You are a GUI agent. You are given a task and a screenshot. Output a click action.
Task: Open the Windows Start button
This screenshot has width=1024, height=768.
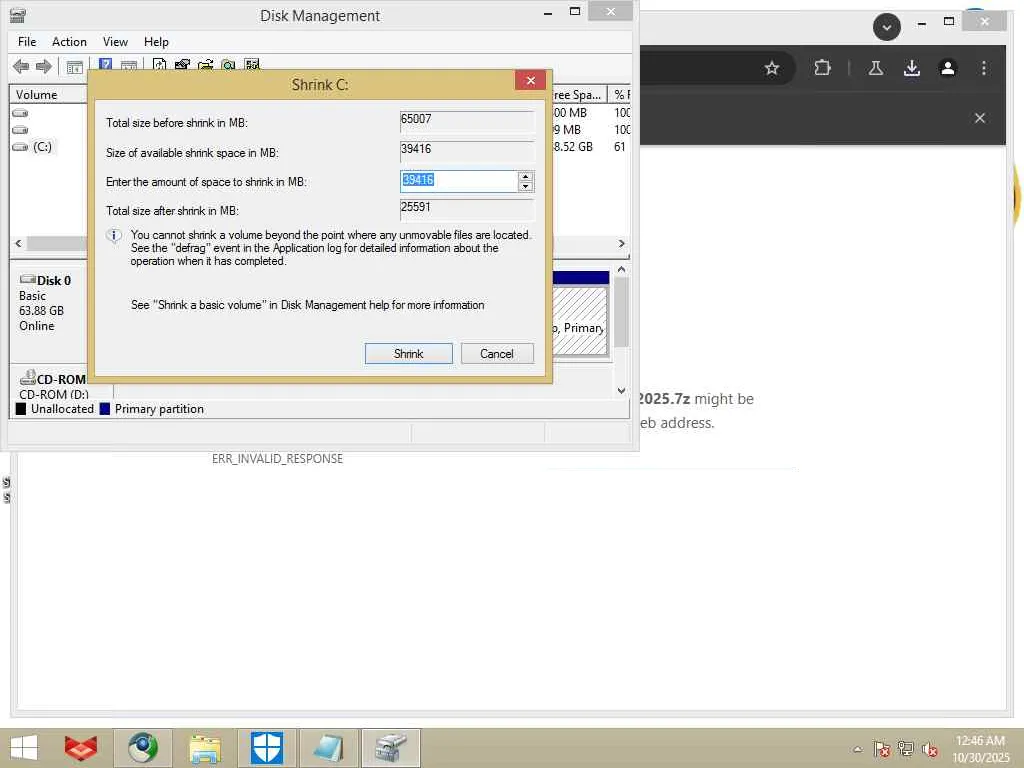click(24, 748)
